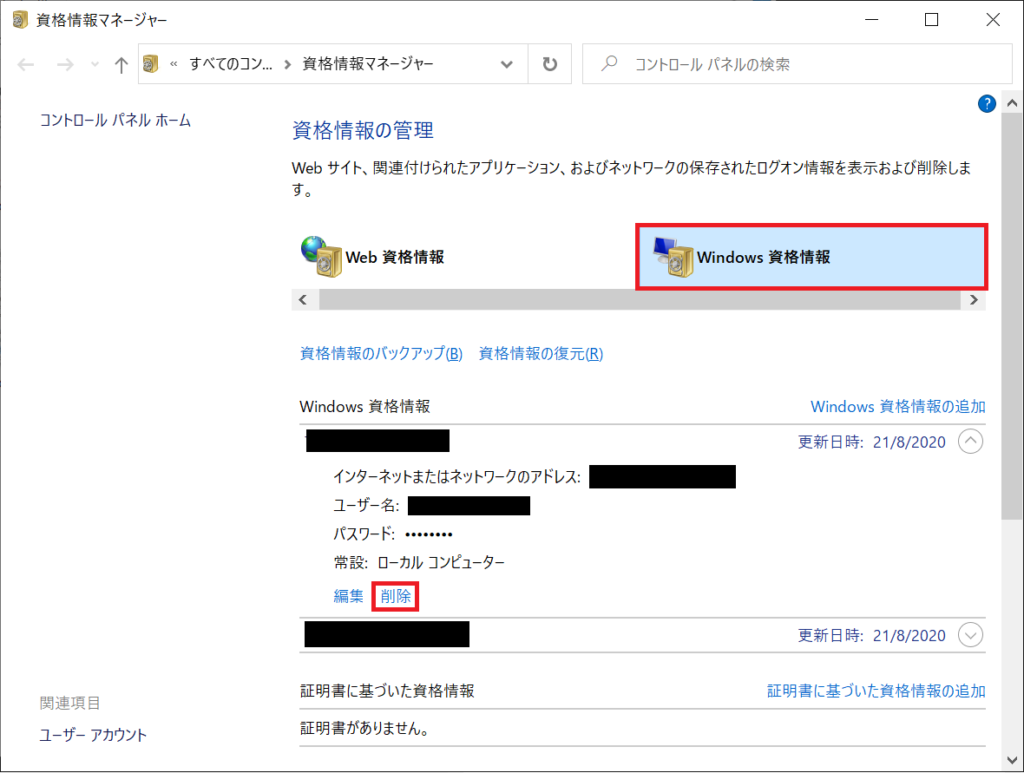1024x773 pixels.
Task: Collapse the first expanded credential entry
Action: click(x=970, y=441)
